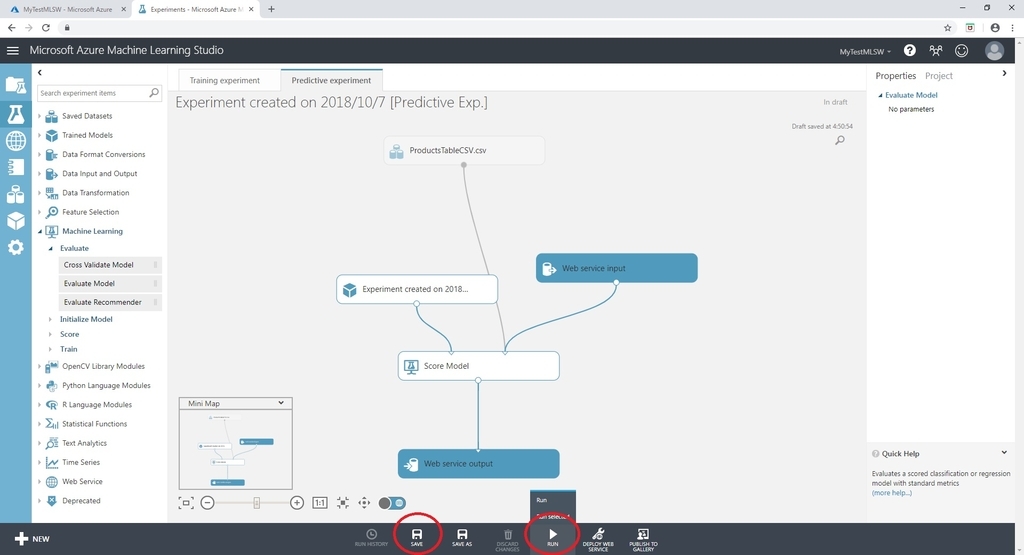Select the Evaluate Model module in palette
Image resolution: width=1024 pixels, height=555 pixels.
[110, 283]
